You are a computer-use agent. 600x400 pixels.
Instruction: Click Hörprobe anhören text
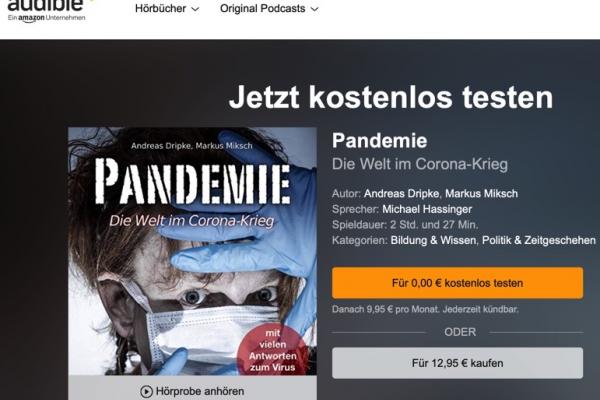(200, 392)
